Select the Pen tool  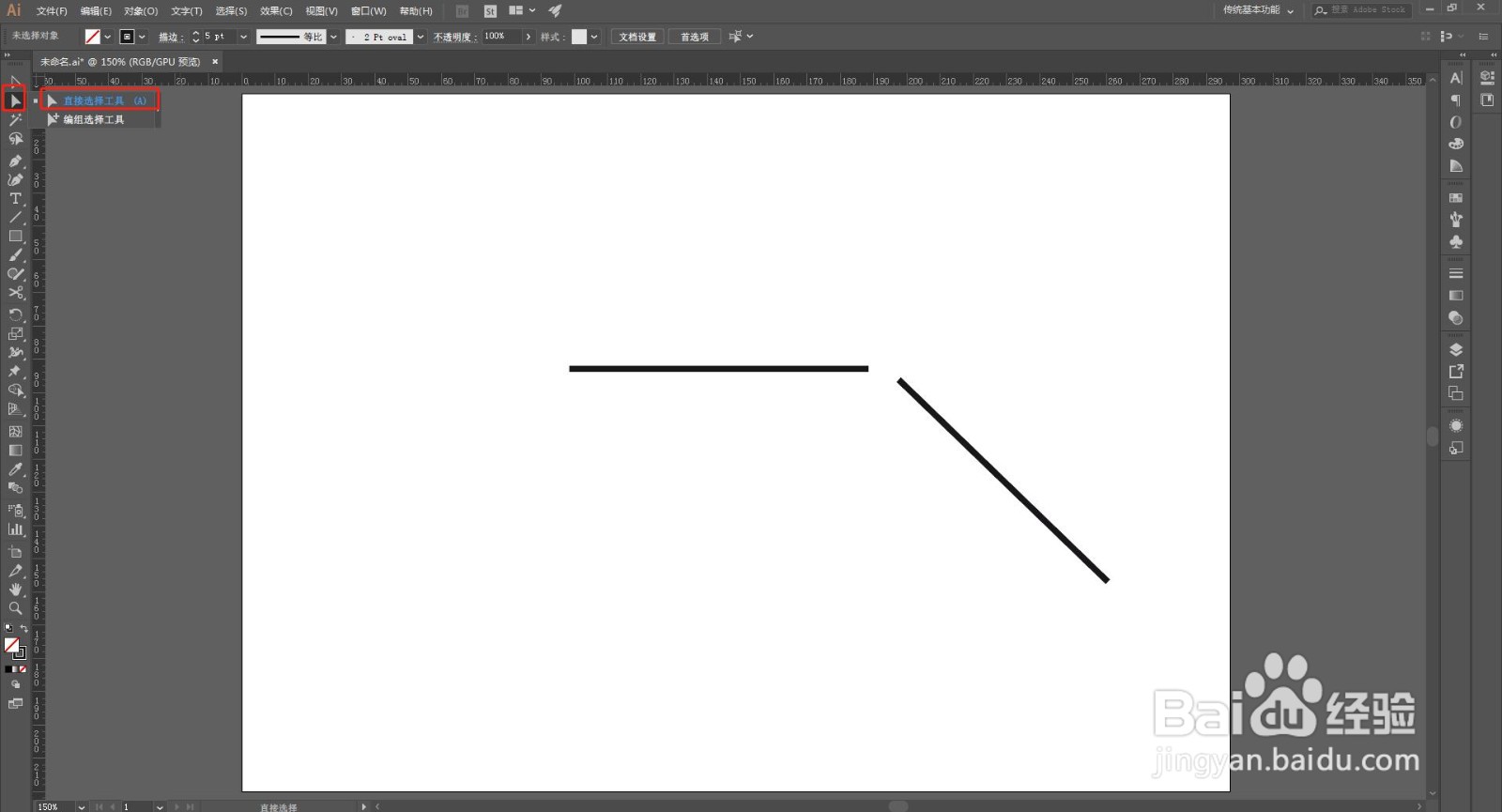tap(15, 161)
